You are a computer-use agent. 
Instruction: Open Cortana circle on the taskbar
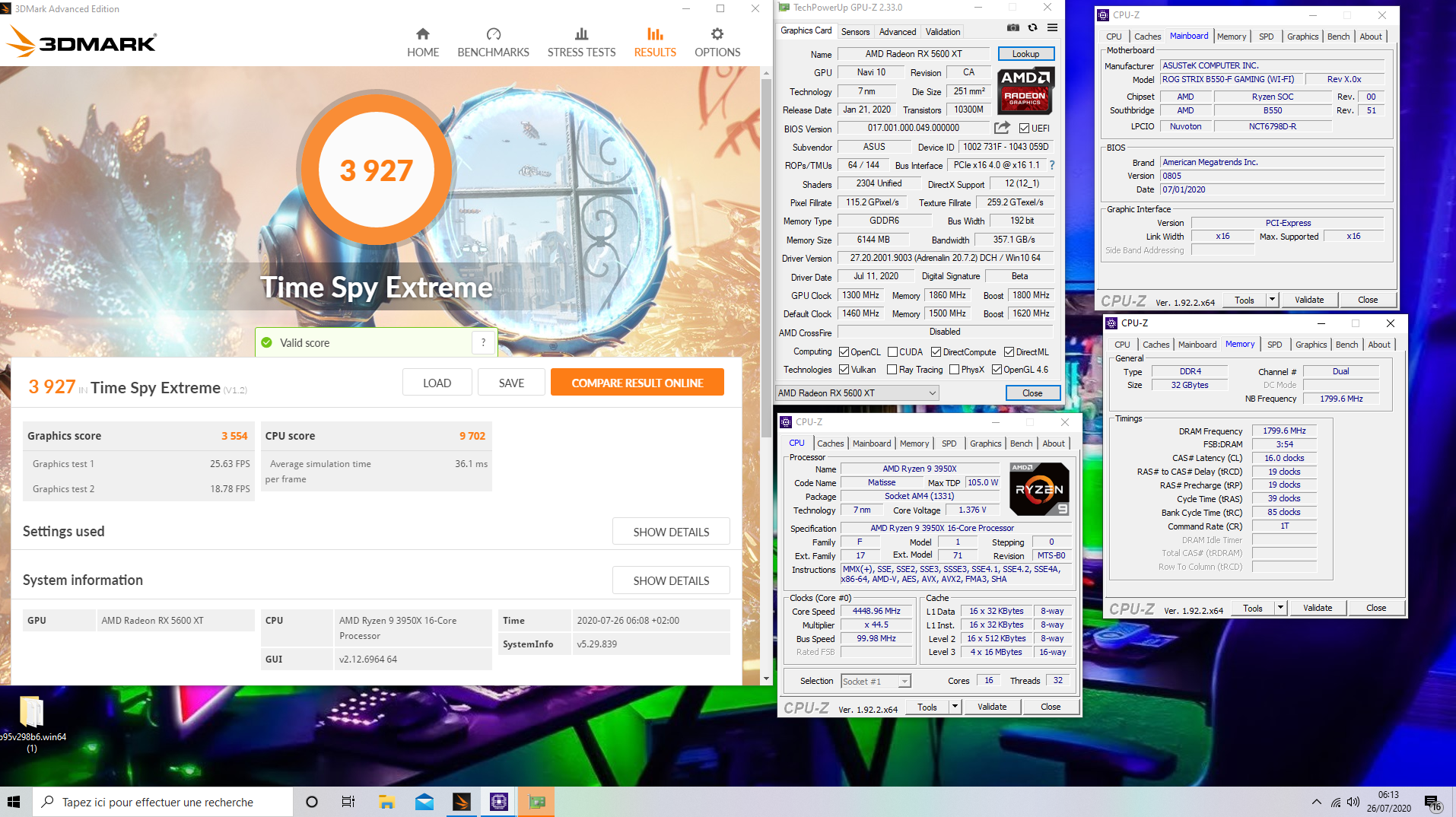(311, 802)
